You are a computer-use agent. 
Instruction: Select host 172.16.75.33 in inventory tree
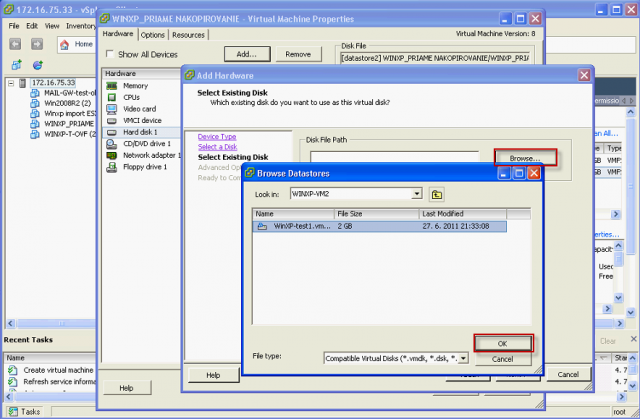point(53,83)
